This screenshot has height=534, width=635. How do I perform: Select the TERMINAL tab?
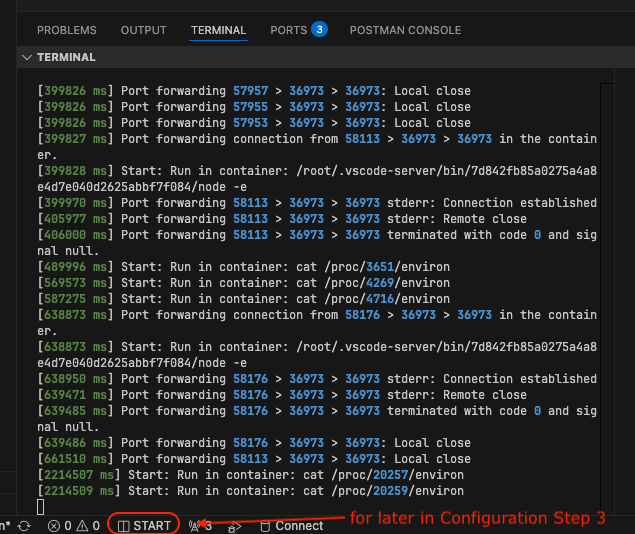218,30
